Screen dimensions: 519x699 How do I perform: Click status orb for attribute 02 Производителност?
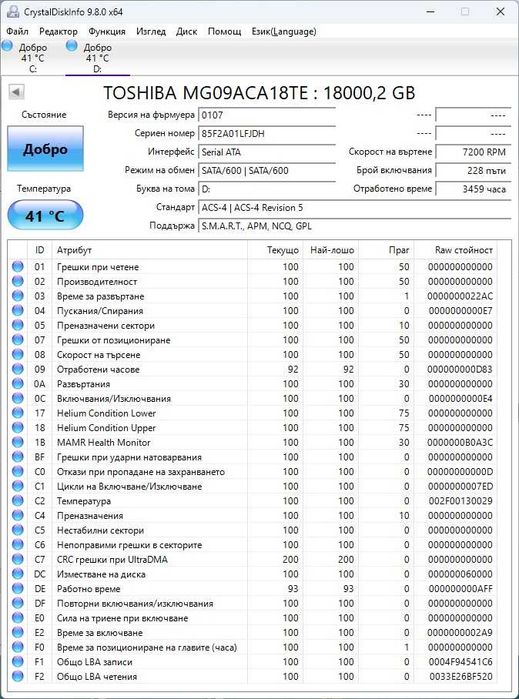coord(17,281)
